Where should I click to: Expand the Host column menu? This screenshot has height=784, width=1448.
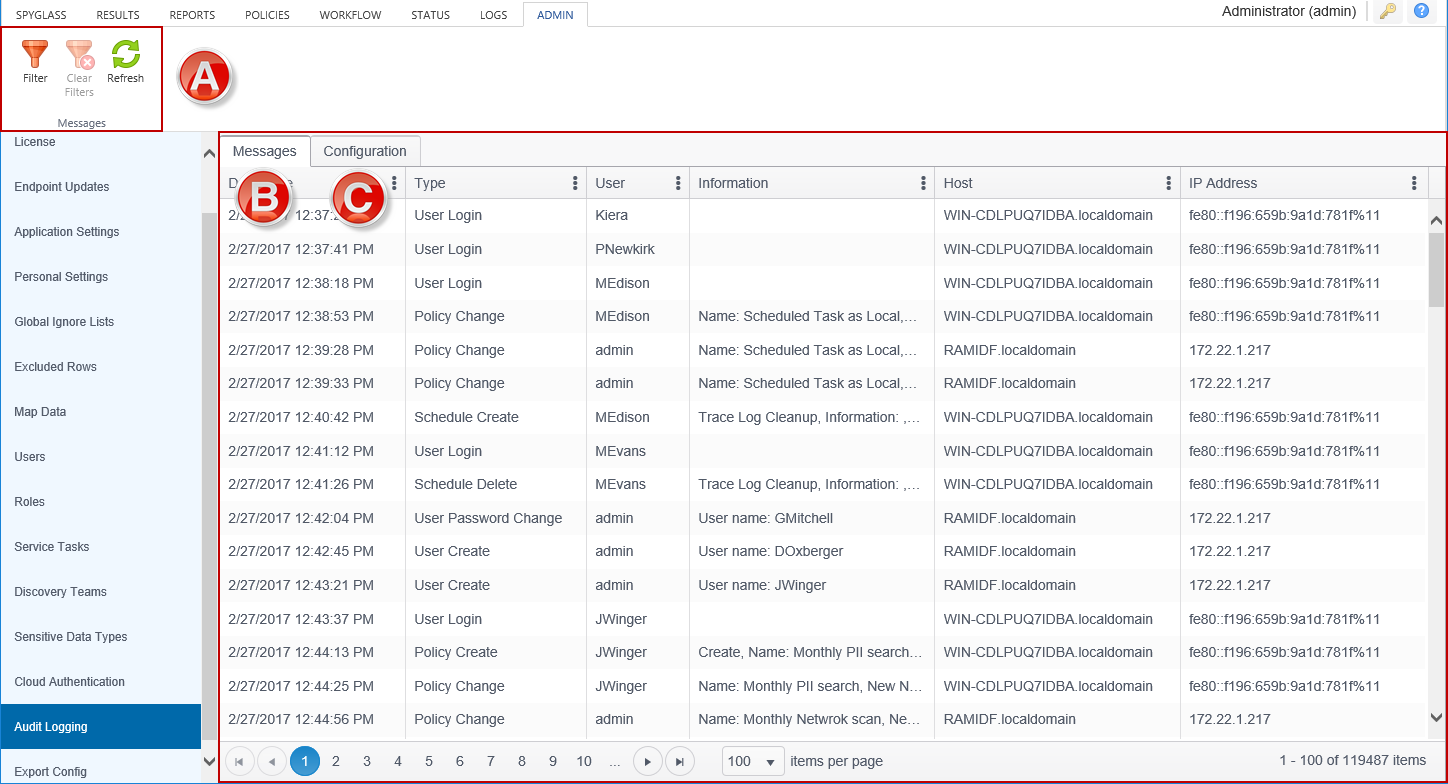(x=1168, y=183)
